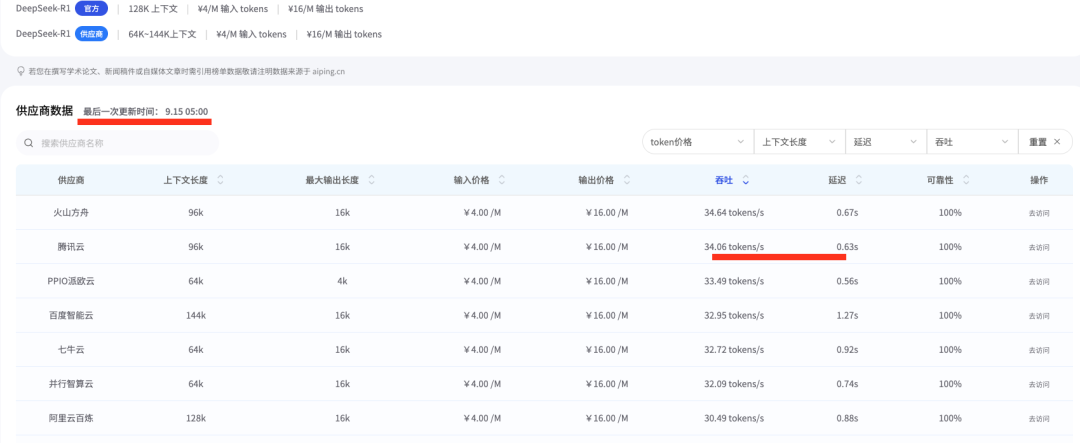Click the 4k max output cell
Image resolution: width=1080 pixels, height=443 pixels.
tap(342, 281)
